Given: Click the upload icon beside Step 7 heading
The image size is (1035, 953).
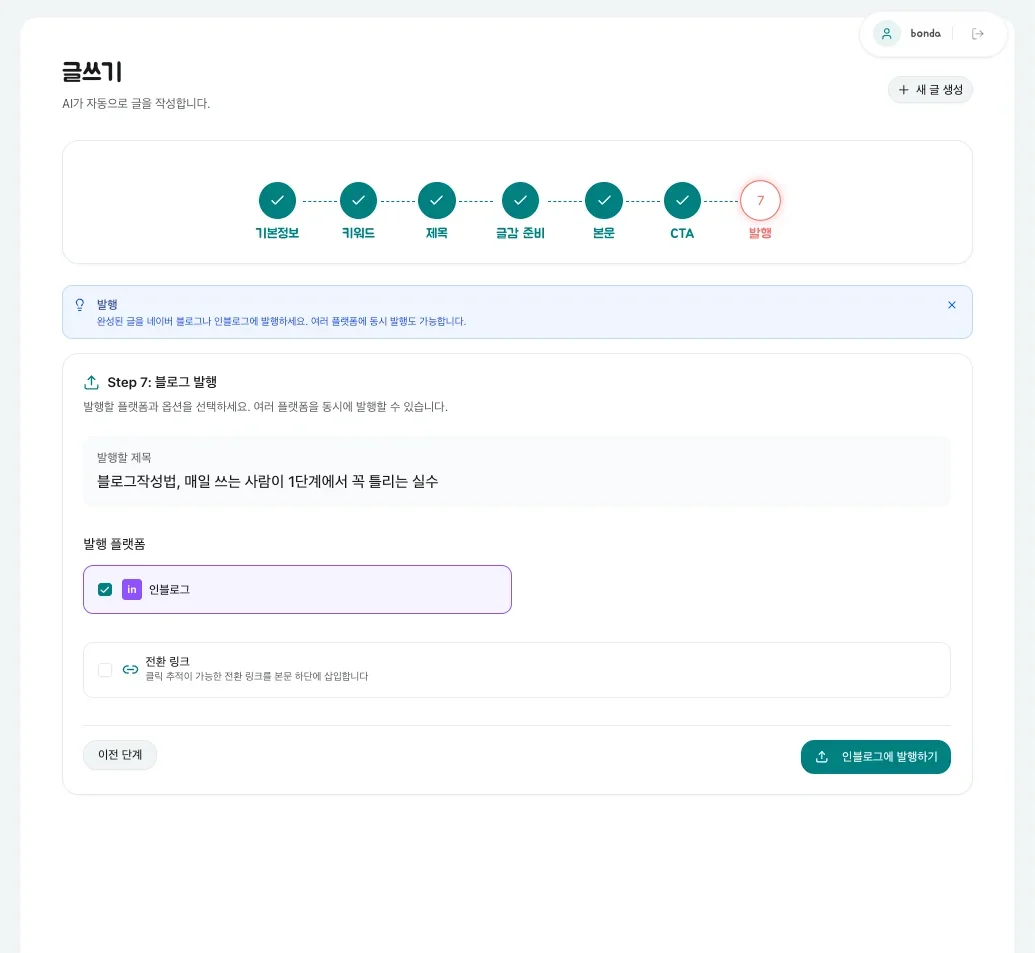Looking at the screenshot, I should (91, 382).
